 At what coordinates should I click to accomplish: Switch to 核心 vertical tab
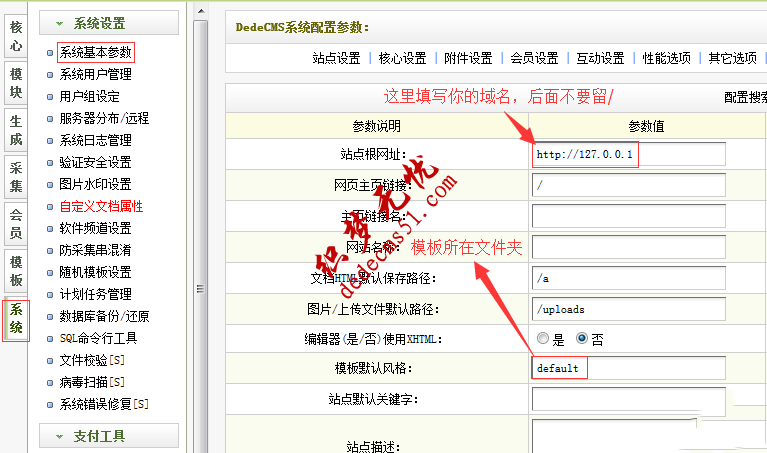[16, 36]
